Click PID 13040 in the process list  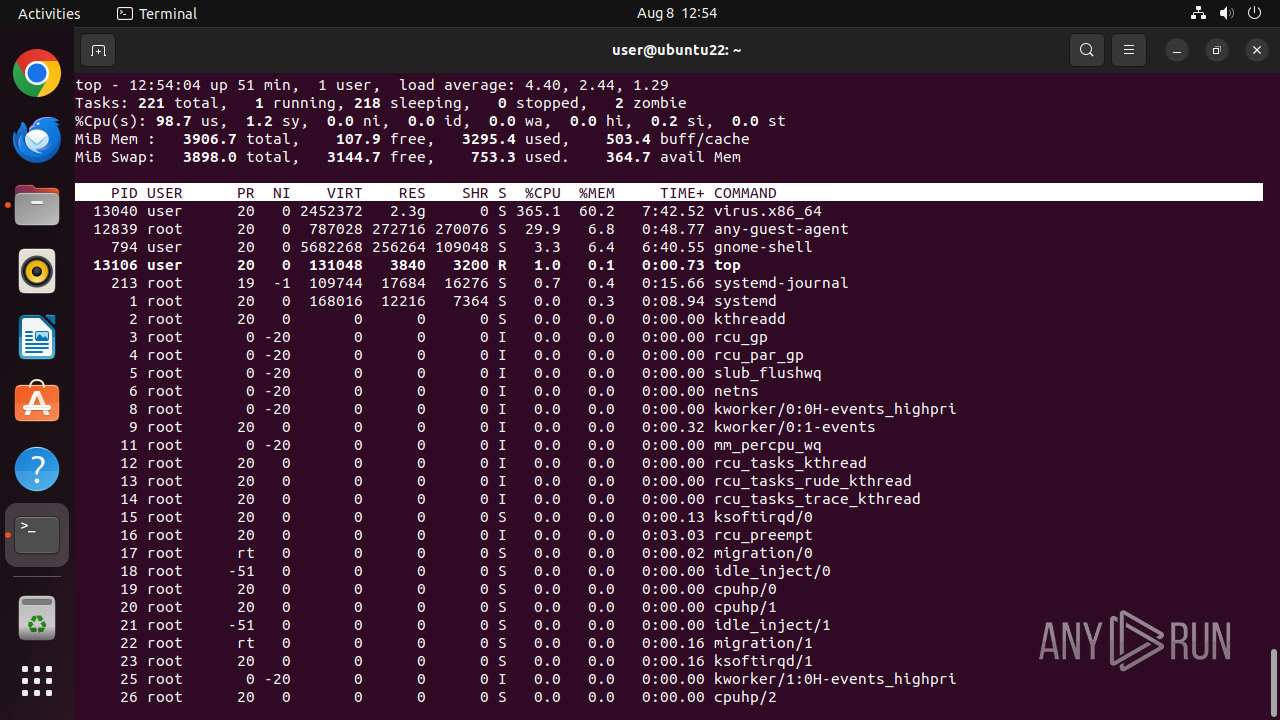click(x=115, y=211)
